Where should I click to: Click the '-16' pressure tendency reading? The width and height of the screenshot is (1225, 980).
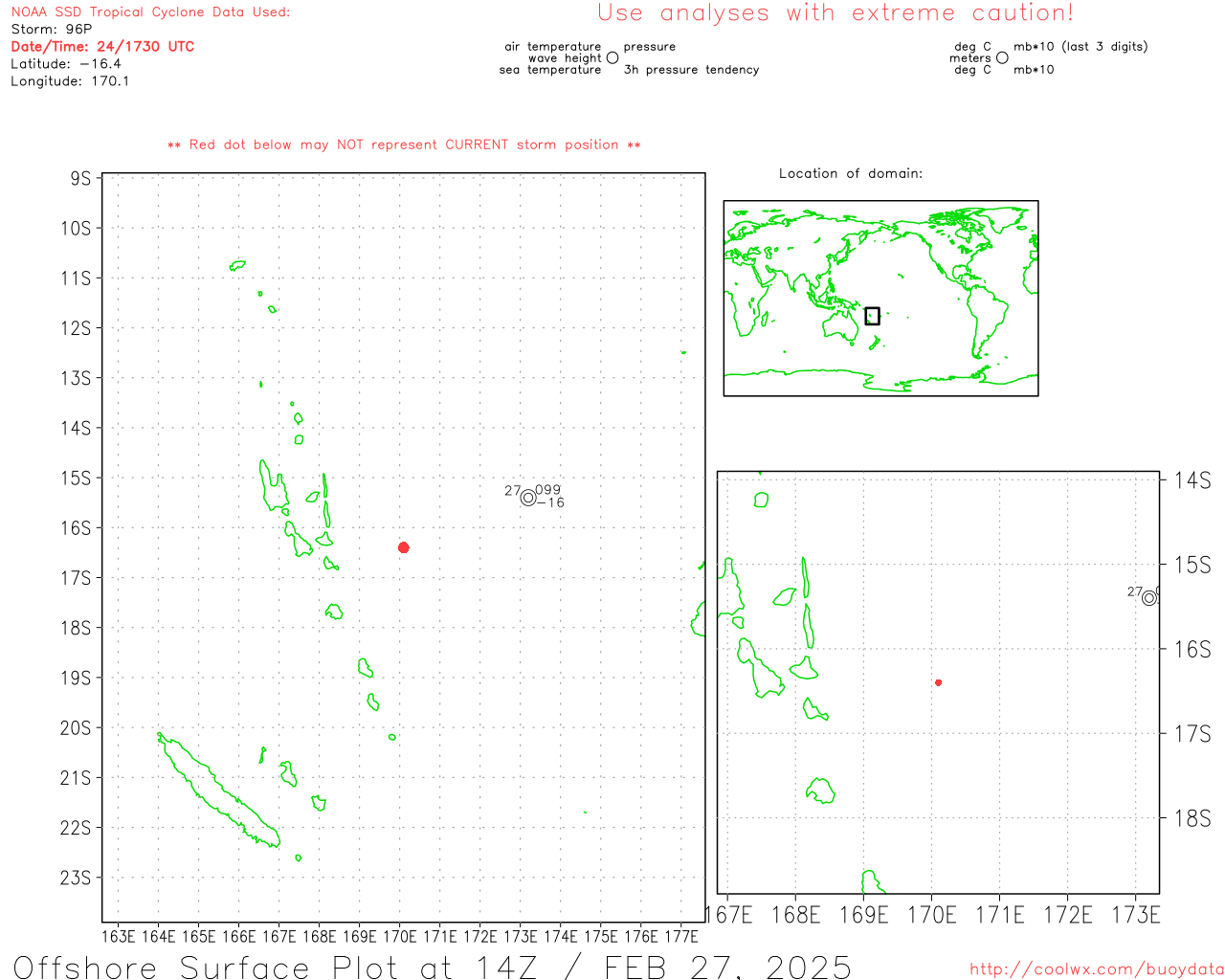coord(550,502)
